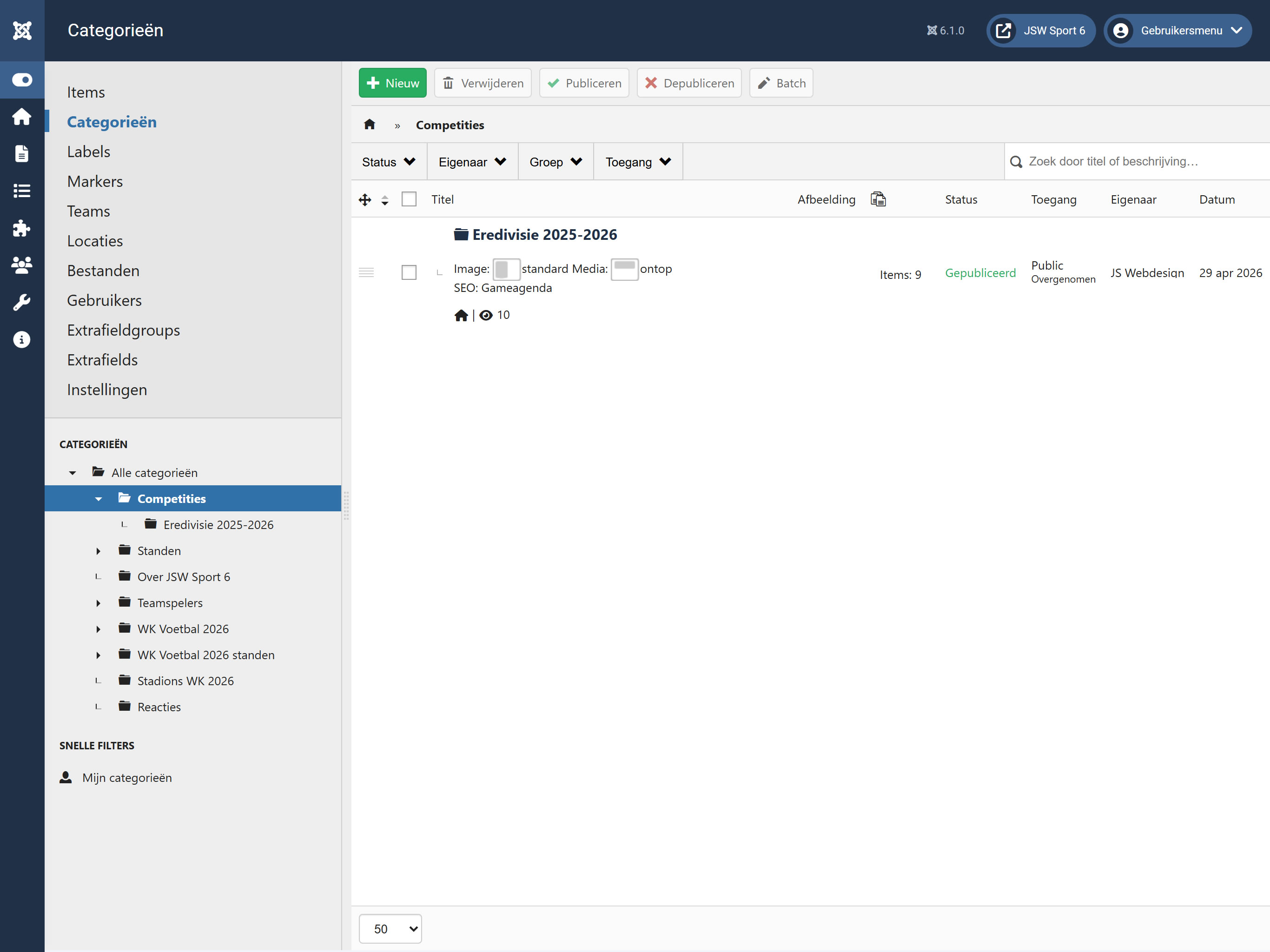Image resolution: width=1270 pixels, height=952 pixels.
Task: Select Over JSW Sport 6 tree item
Action: [x=184, y=577]
